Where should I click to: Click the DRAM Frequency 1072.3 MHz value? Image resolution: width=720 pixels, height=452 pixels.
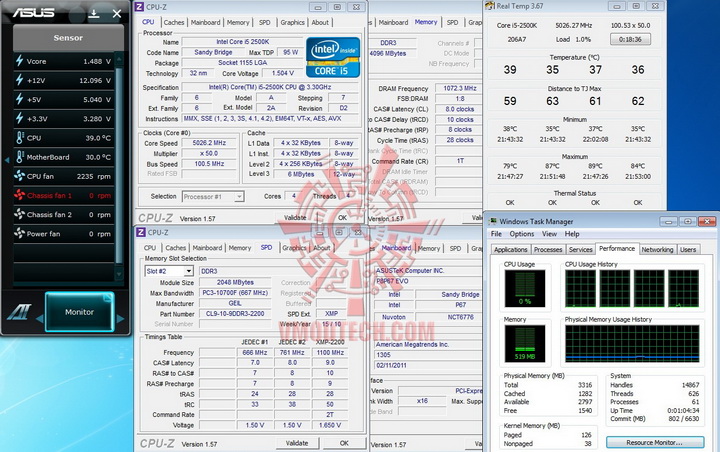tap(459, 88)
